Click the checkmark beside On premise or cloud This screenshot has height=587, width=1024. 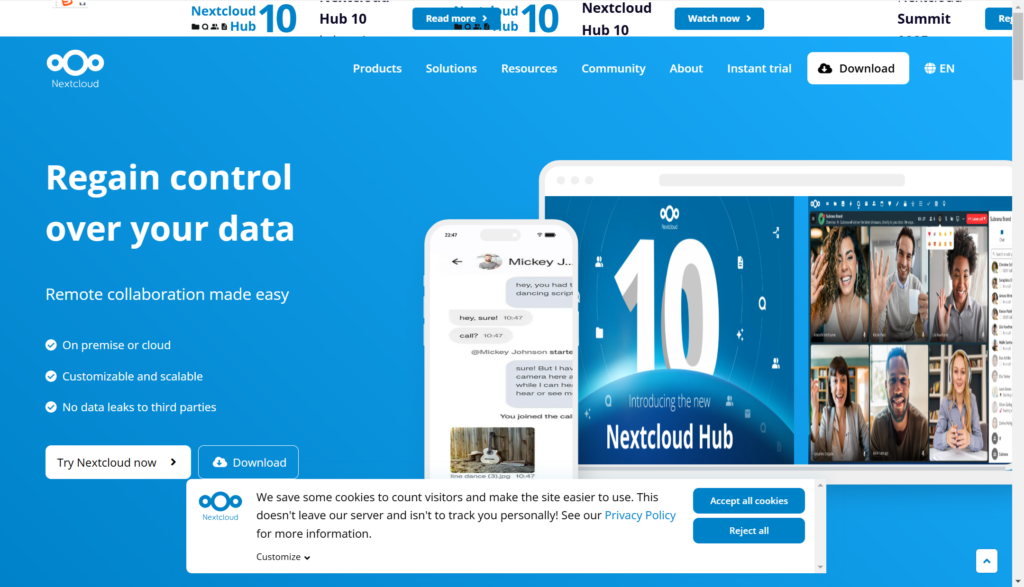coord(51,345)
